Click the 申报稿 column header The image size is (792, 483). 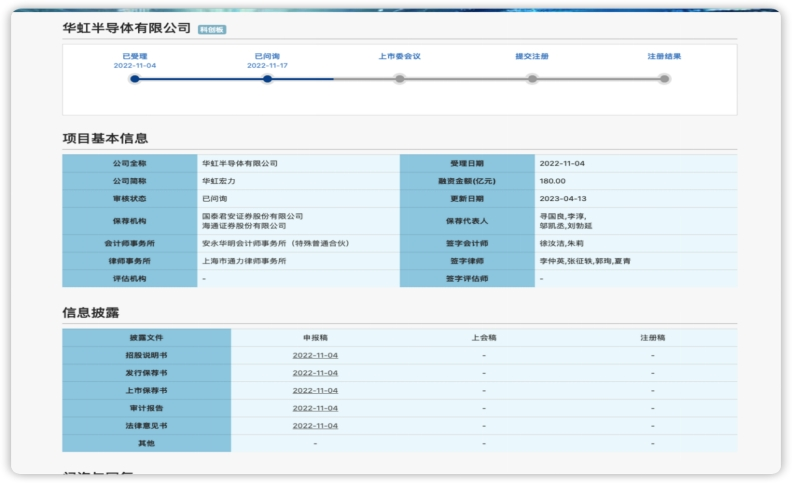[315, 337]
